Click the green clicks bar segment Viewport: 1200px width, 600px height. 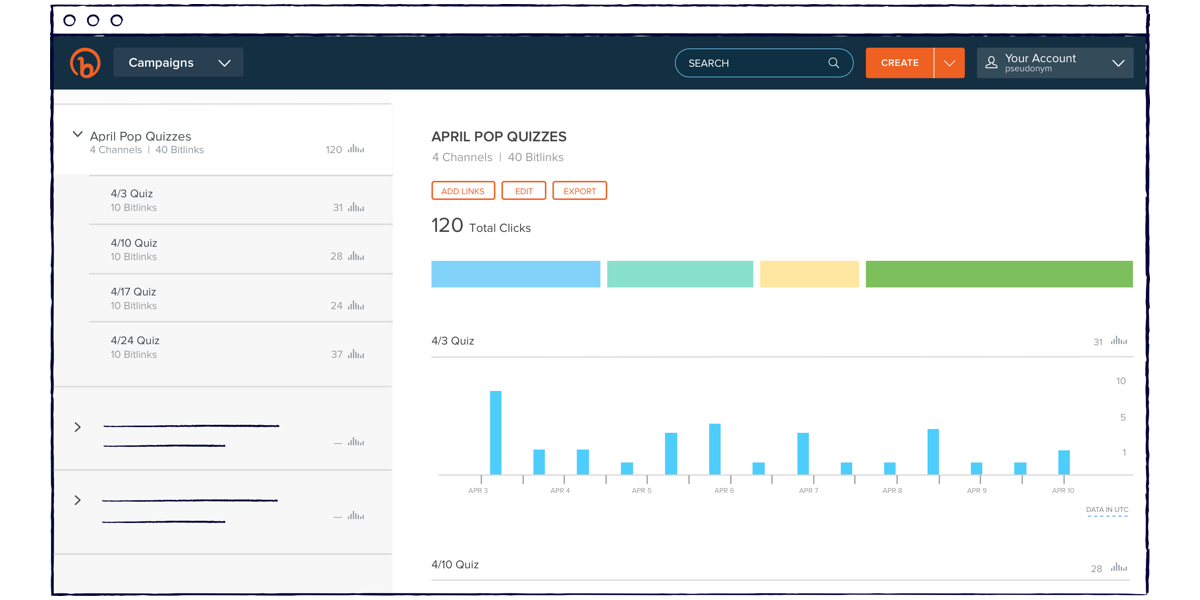pos(999,274)
